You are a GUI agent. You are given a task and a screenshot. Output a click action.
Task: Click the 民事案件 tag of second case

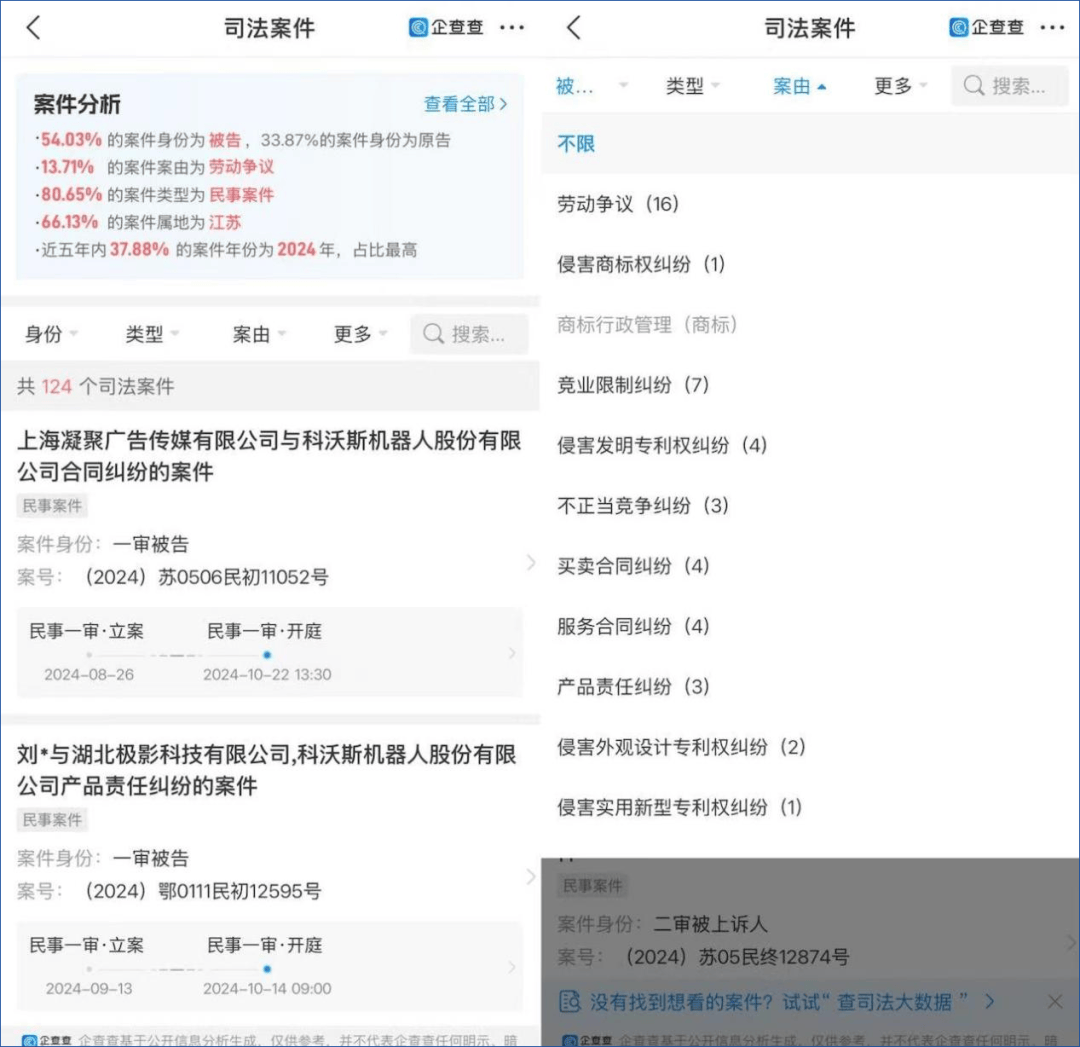coord(52,820)
